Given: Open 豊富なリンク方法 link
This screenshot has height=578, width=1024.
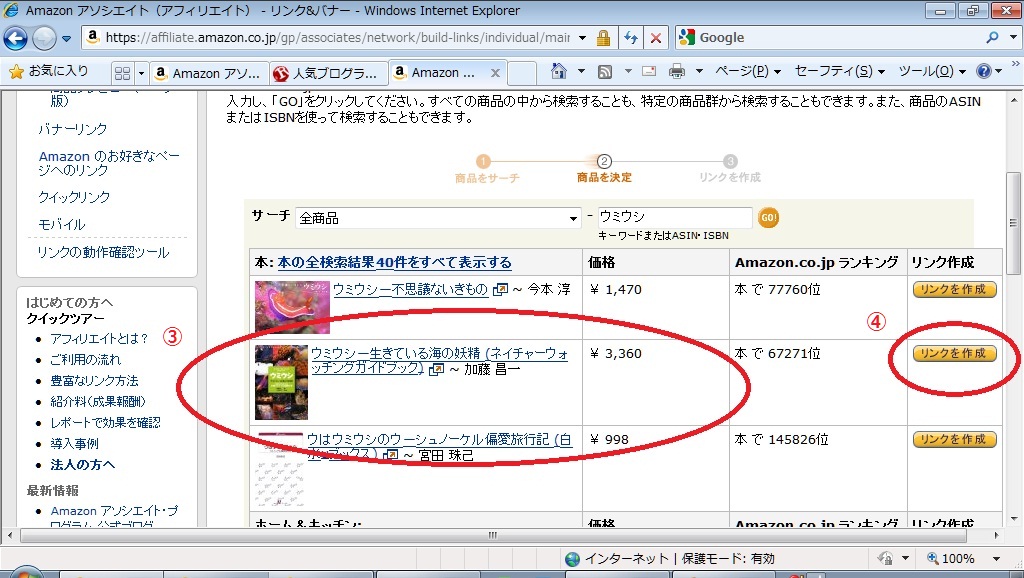Looking at the screenshot, I should (x=94, y=380).
